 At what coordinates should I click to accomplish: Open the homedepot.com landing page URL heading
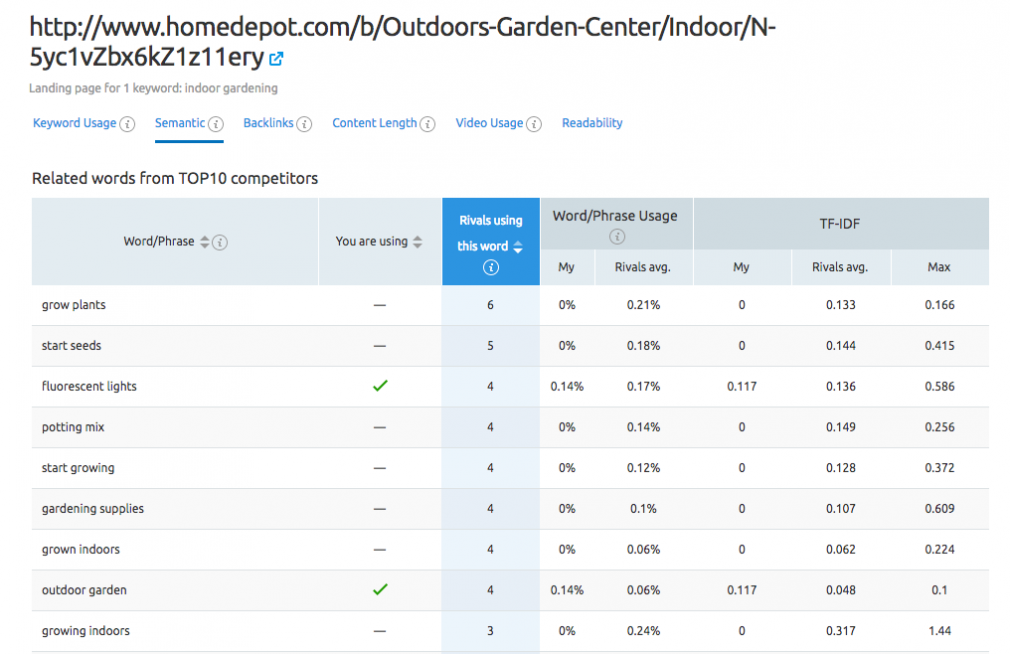click(x=403, y=42)
